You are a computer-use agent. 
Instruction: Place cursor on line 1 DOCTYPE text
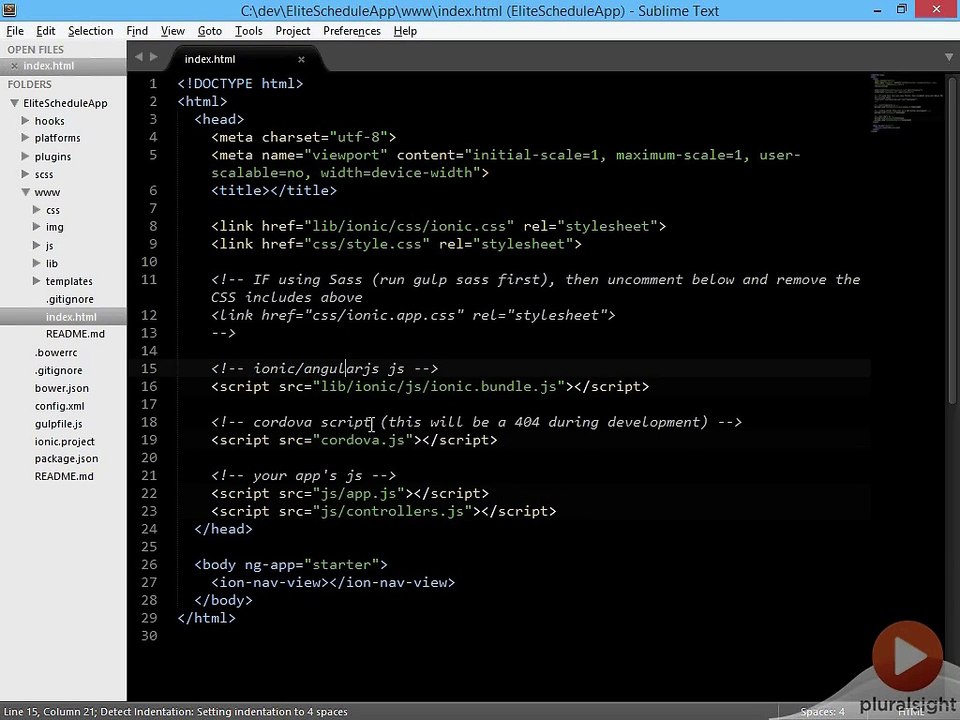[x=240, y=84]
